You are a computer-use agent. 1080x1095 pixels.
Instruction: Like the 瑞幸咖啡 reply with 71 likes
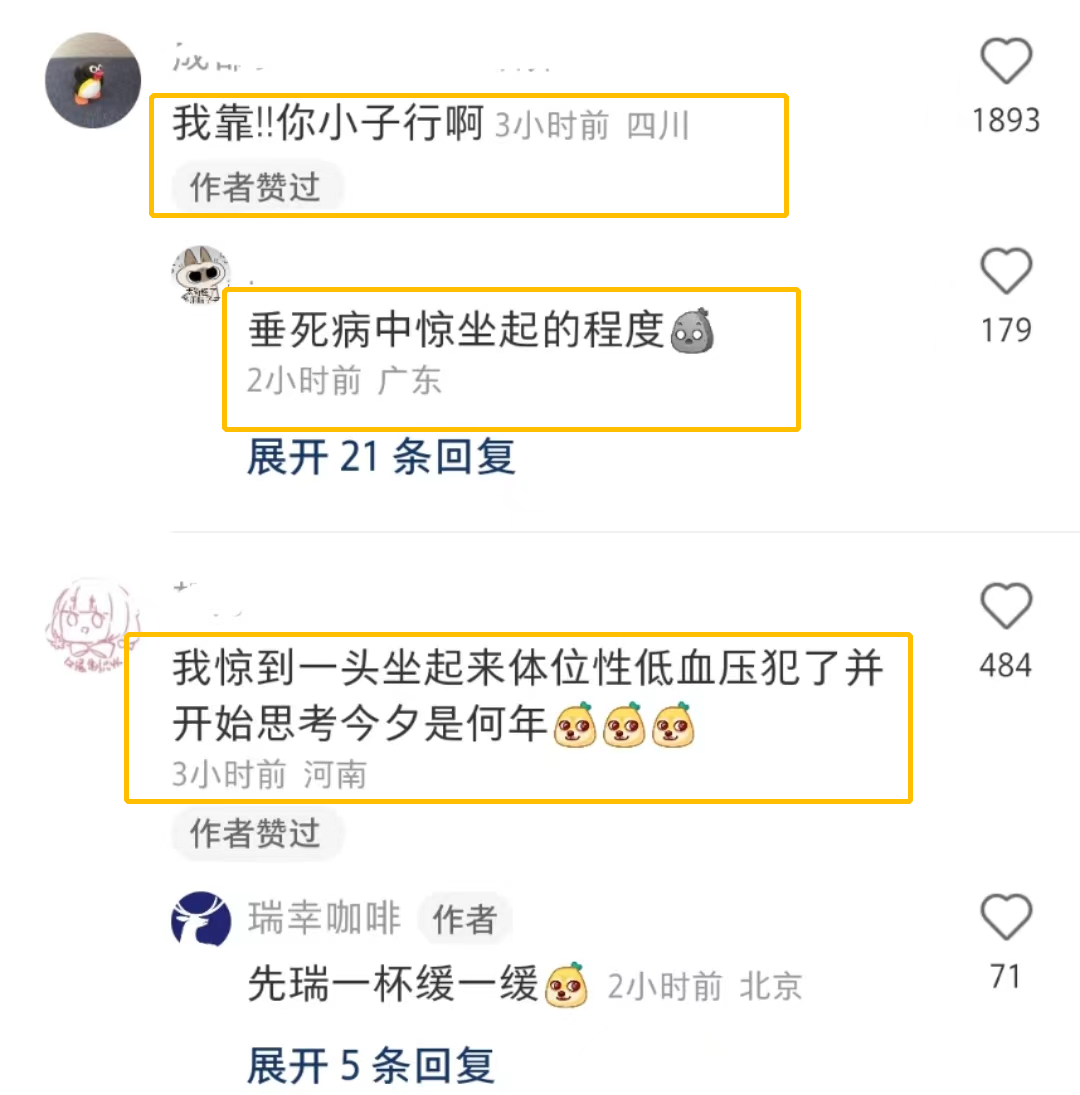[x=1006, y=916]
